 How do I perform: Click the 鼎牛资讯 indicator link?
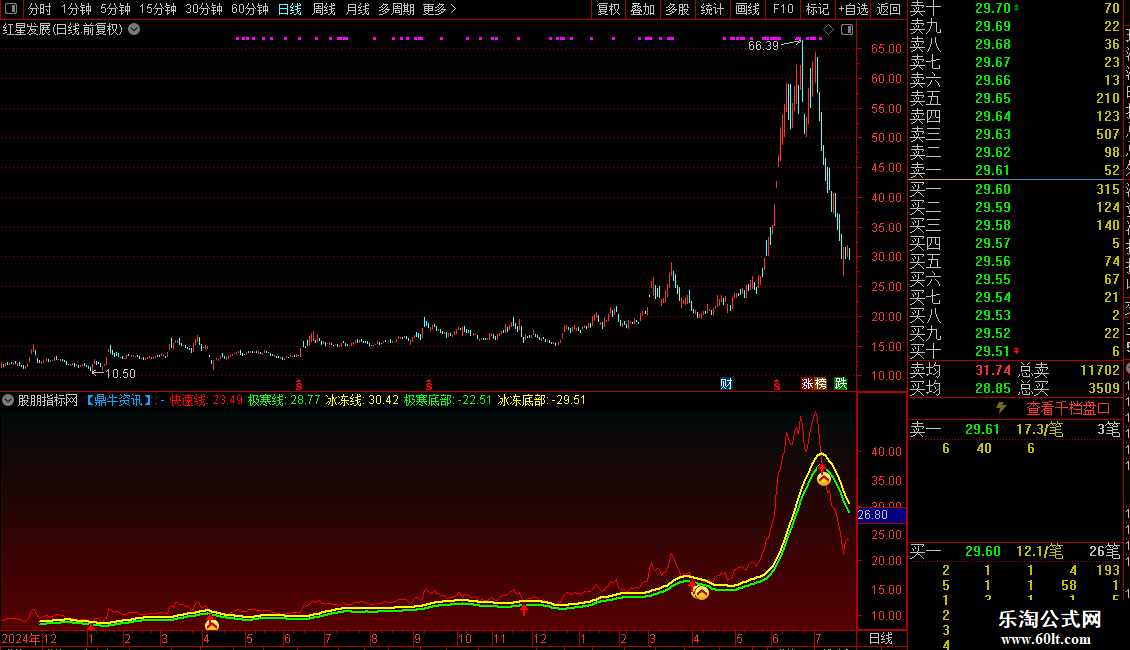[118, 400]
